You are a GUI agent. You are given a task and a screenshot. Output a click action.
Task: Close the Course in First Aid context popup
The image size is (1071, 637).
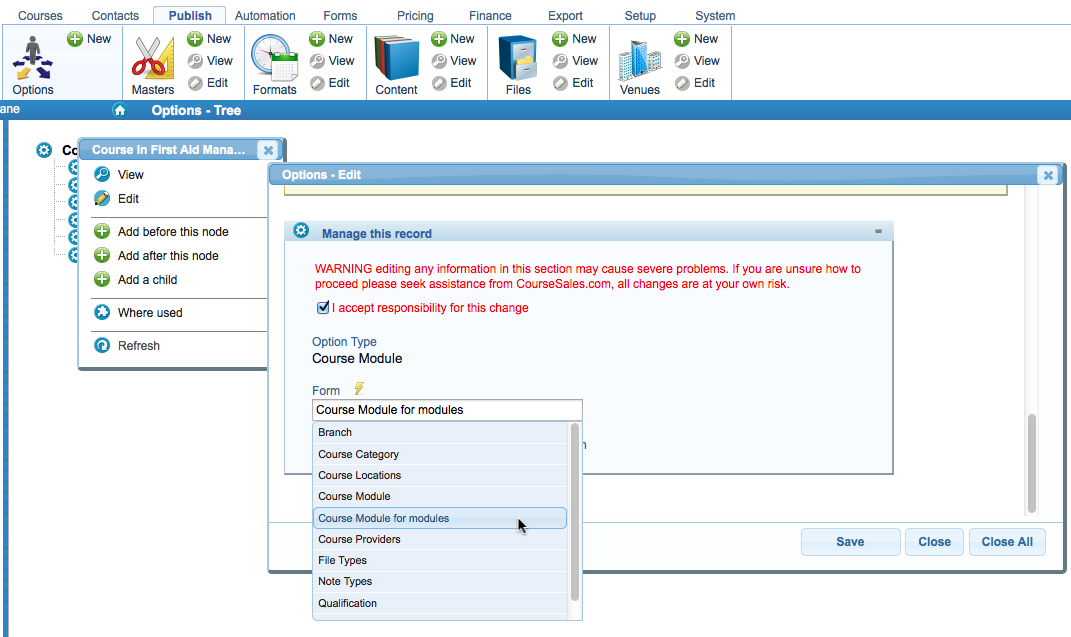(x=268, y=150)
